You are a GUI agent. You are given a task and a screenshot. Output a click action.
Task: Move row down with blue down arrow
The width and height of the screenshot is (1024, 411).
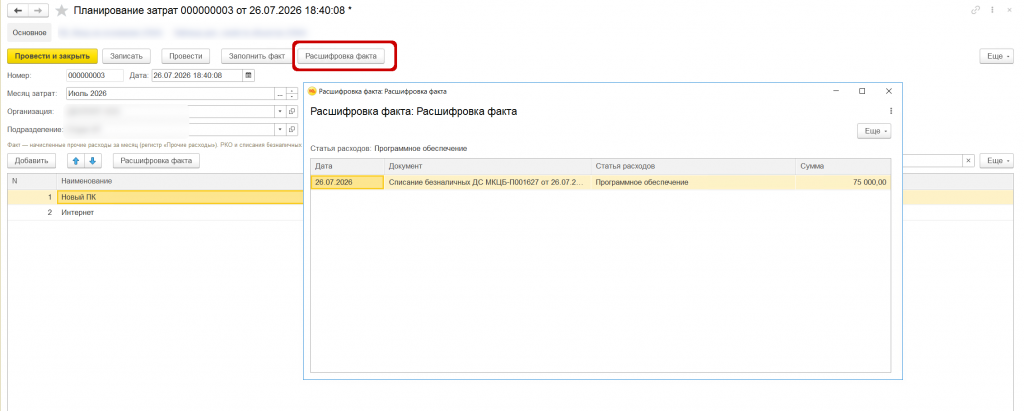click(92, 161)
